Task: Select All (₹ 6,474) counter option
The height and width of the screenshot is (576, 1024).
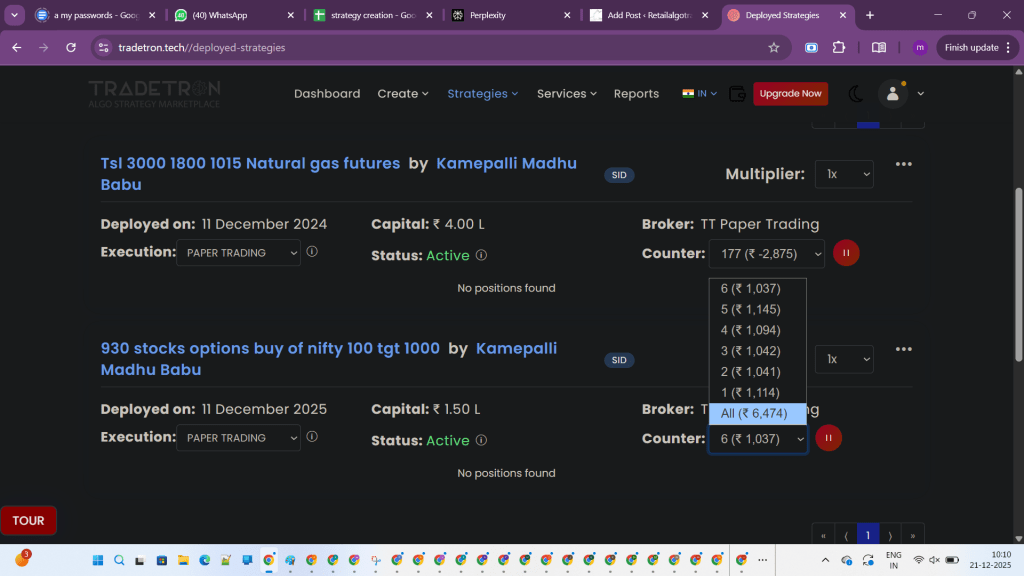Action: coord(757,414)
